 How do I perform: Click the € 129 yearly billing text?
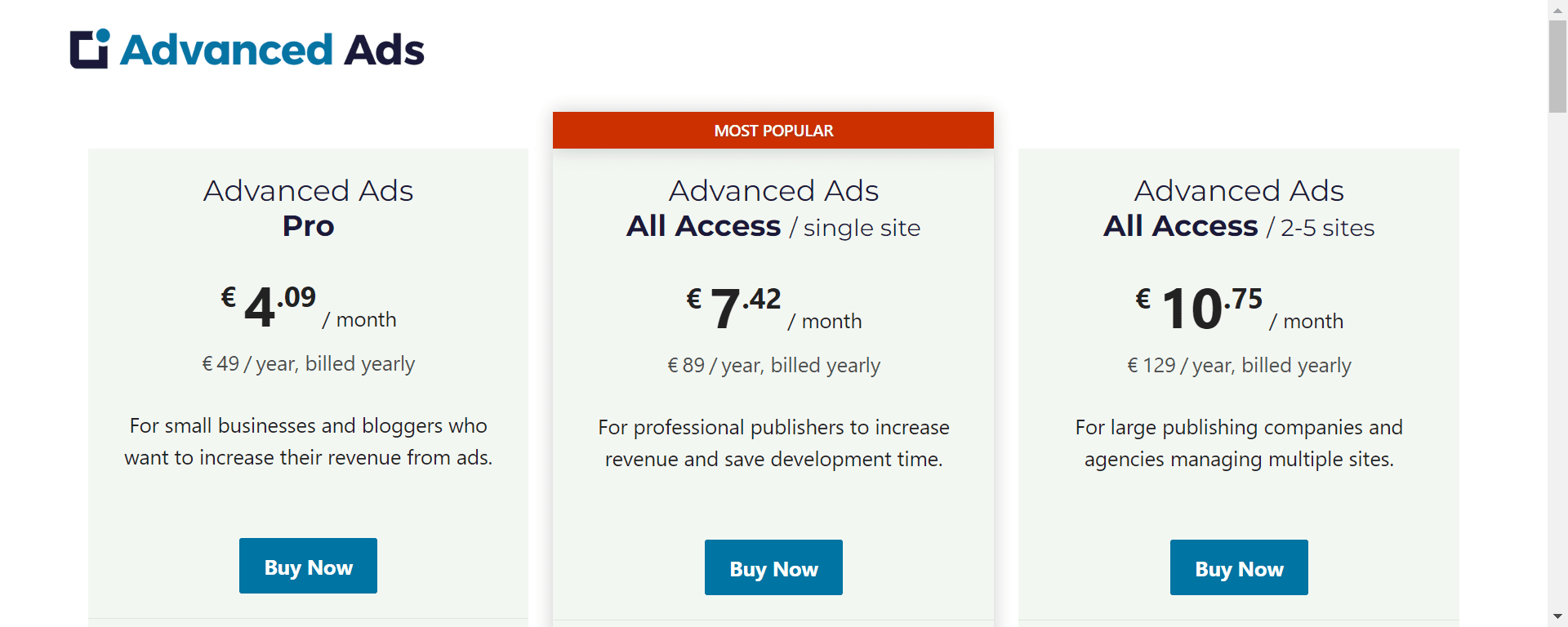[x=1239, y=366]
